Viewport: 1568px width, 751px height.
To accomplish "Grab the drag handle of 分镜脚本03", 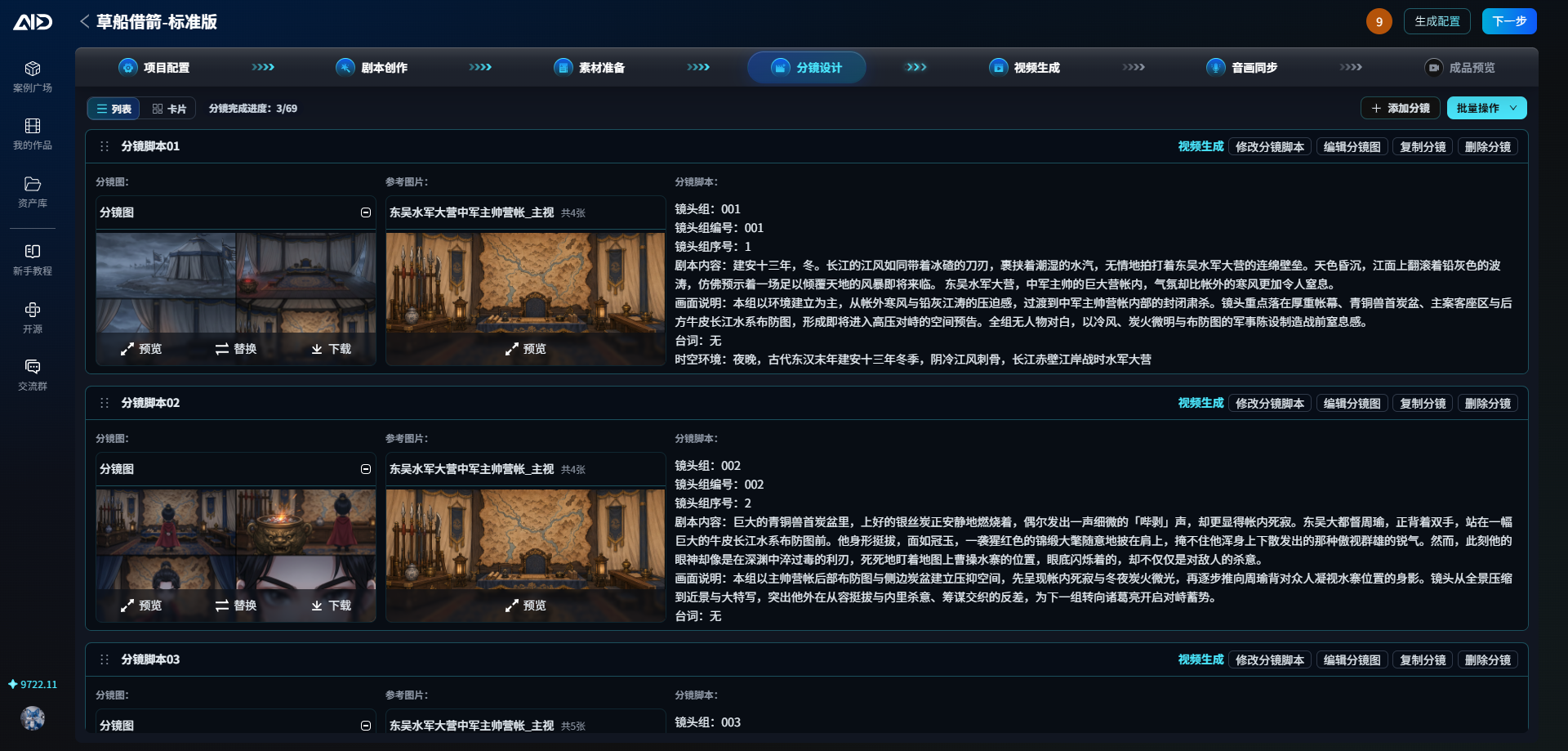I will click(x=105, y=659).
